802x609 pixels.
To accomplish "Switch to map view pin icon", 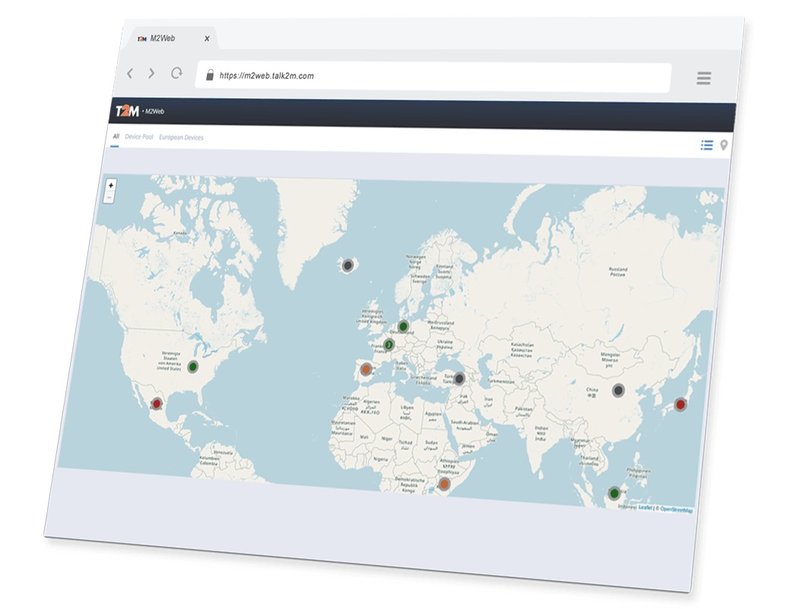I will 723,146.
